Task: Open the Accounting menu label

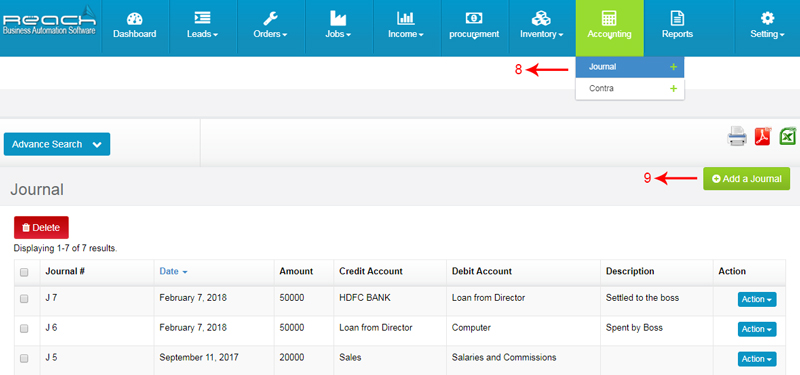Action: (x=609, y=34)
